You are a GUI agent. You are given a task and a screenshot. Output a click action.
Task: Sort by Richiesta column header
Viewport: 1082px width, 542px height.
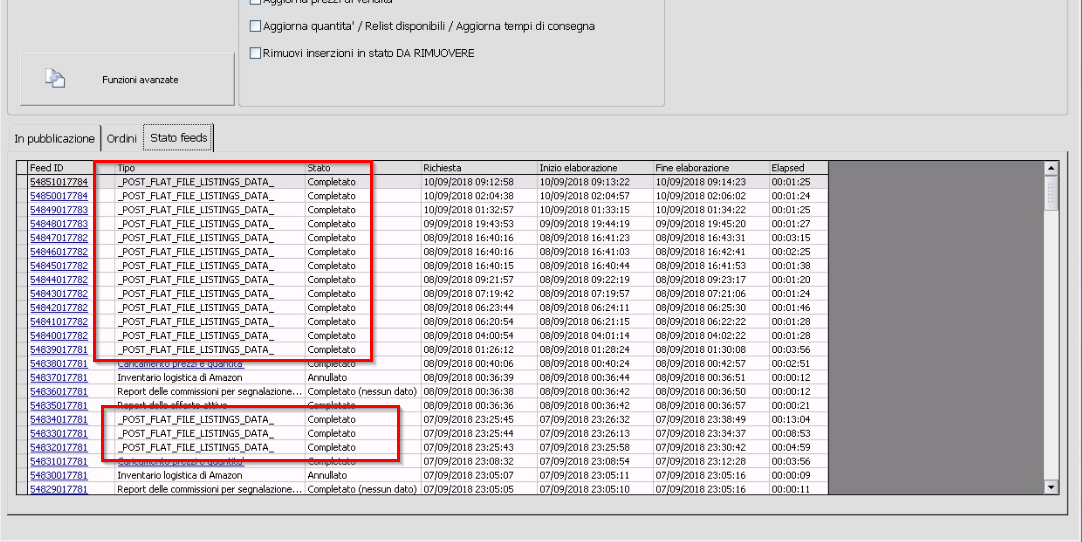[479, 167]
